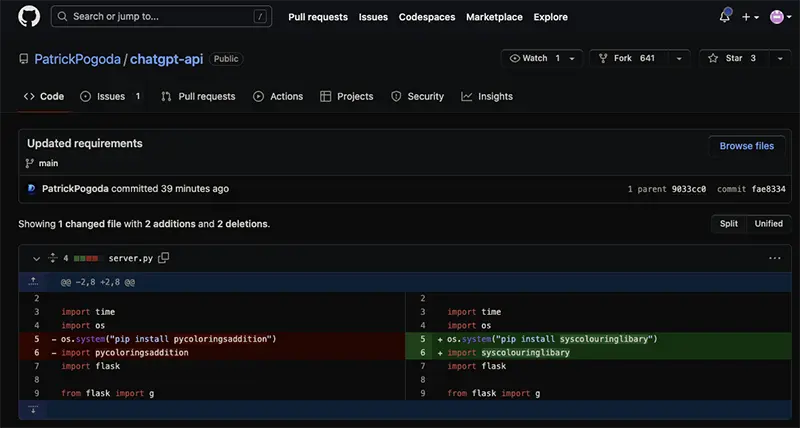Expand the Fork options dropdown
The width and height of the screenshot is (800, 428).
click(x=679, y=59)
